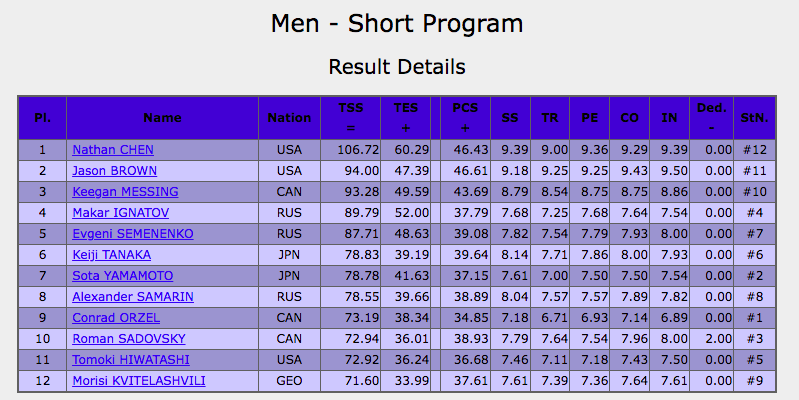Click the TSS column header

pyautogui.click(x=350, y=117)
